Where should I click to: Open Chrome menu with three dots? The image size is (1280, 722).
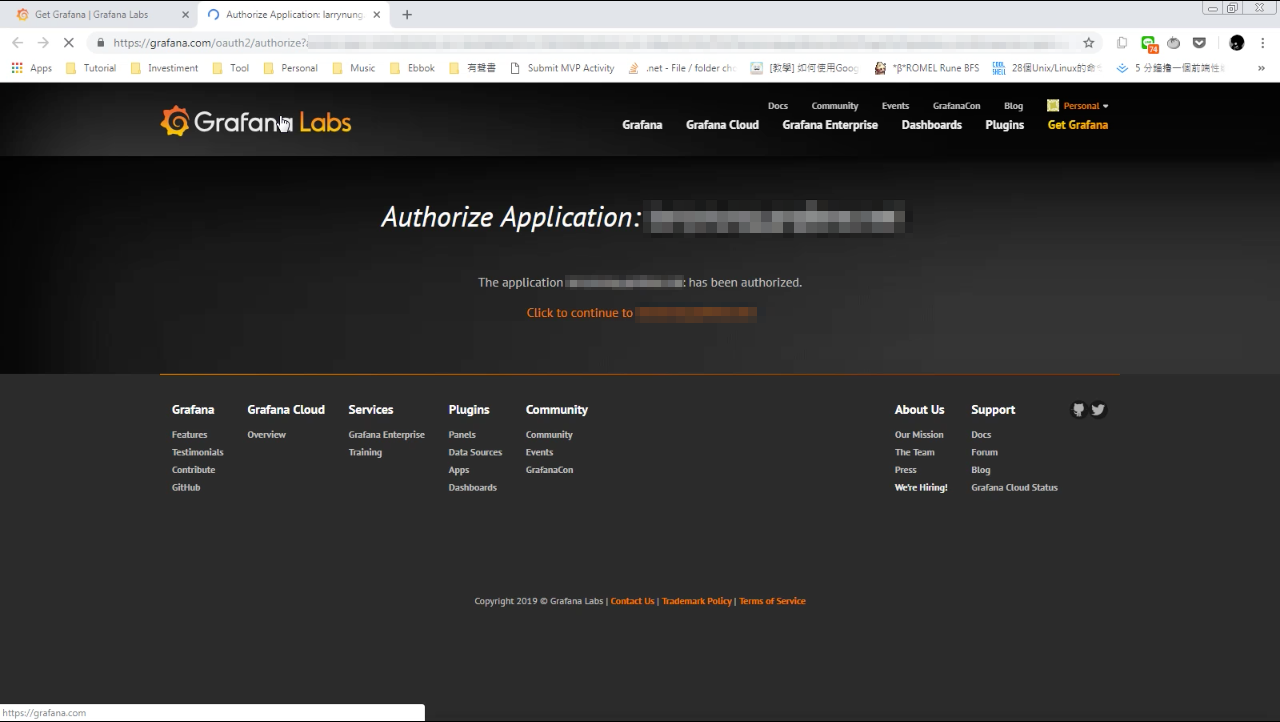coord(1264,43)
